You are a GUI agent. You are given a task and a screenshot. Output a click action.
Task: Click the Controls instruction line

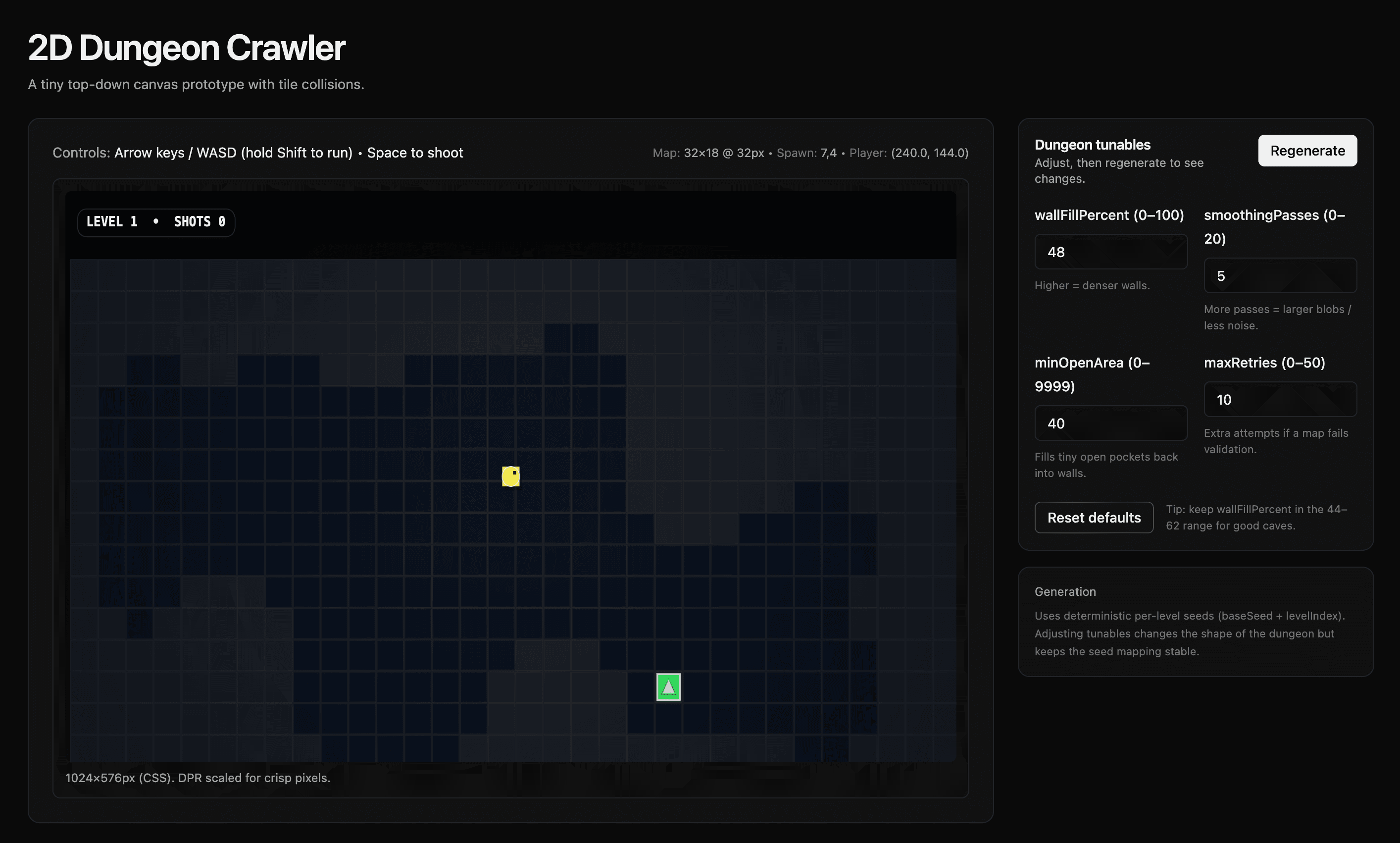point(258,152)
